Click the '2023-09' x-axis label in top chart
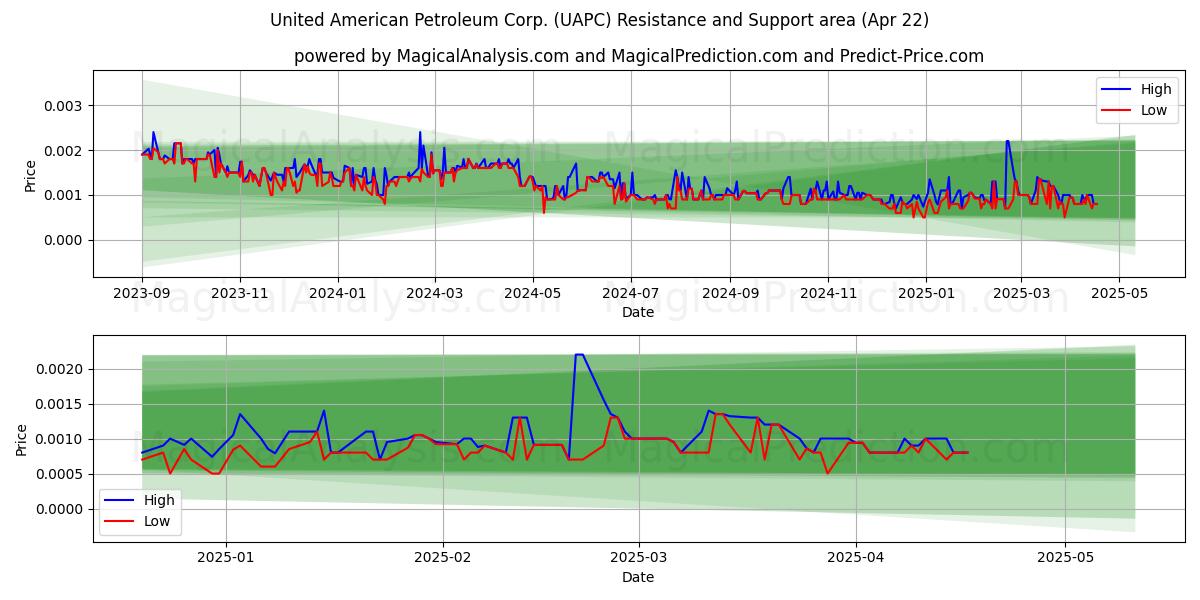1200x600 pixels. [x=142, y=294]
